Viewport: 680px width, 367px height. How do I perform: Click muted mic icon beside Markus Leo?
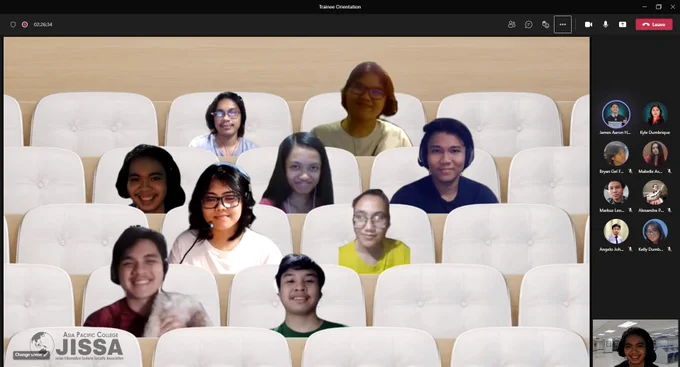631,210
